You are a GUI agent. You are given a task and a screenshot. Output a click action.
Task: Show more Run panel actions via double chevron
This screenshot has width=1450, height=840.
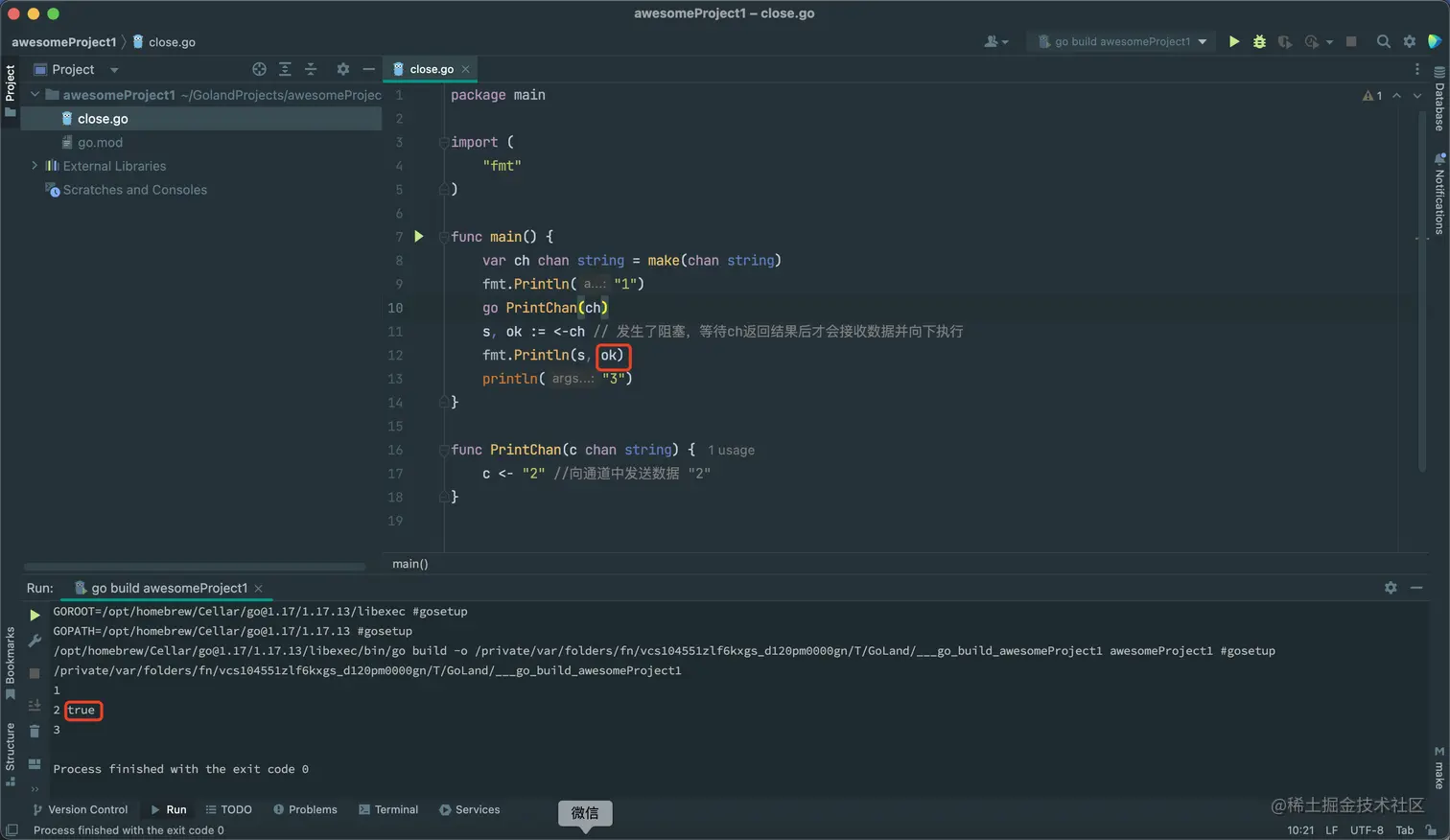(x=35, y=789)
